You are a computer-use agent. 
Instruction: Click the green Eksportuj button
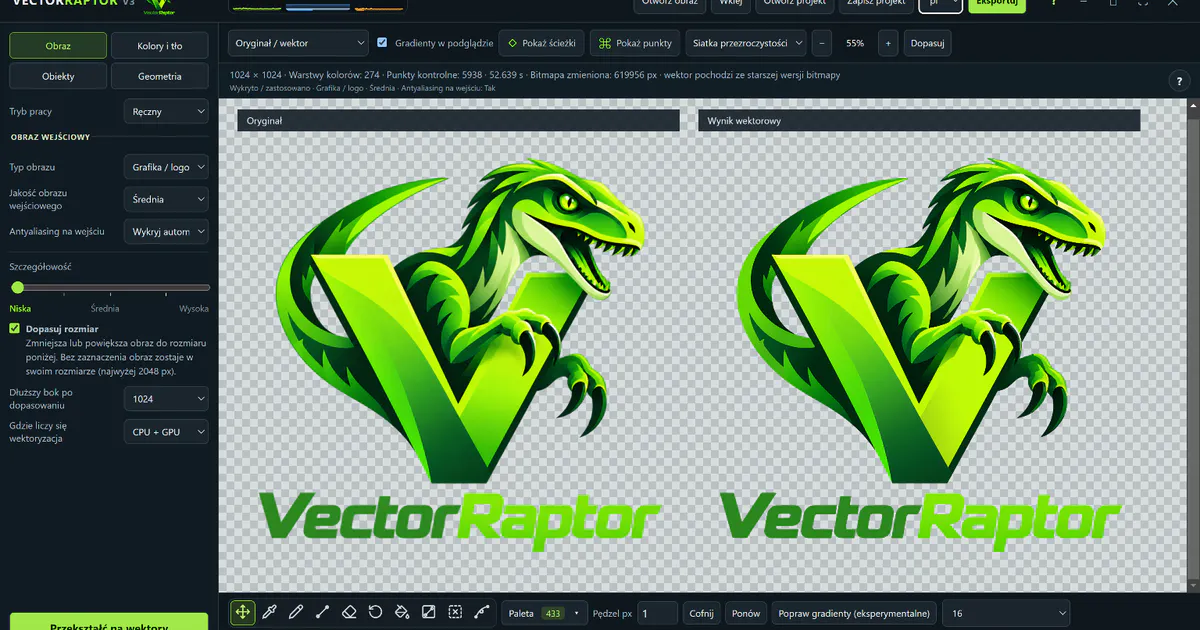(x=997, y=4)
